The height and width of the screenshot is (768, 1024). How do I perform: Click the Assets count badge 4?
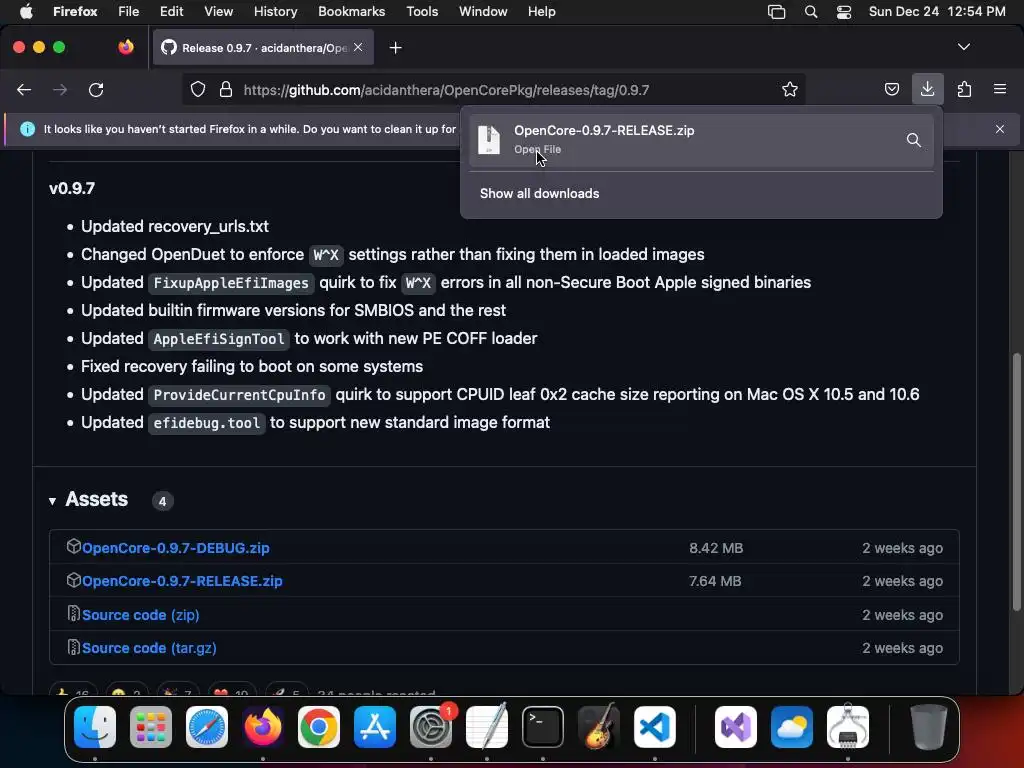click(163, 501)
